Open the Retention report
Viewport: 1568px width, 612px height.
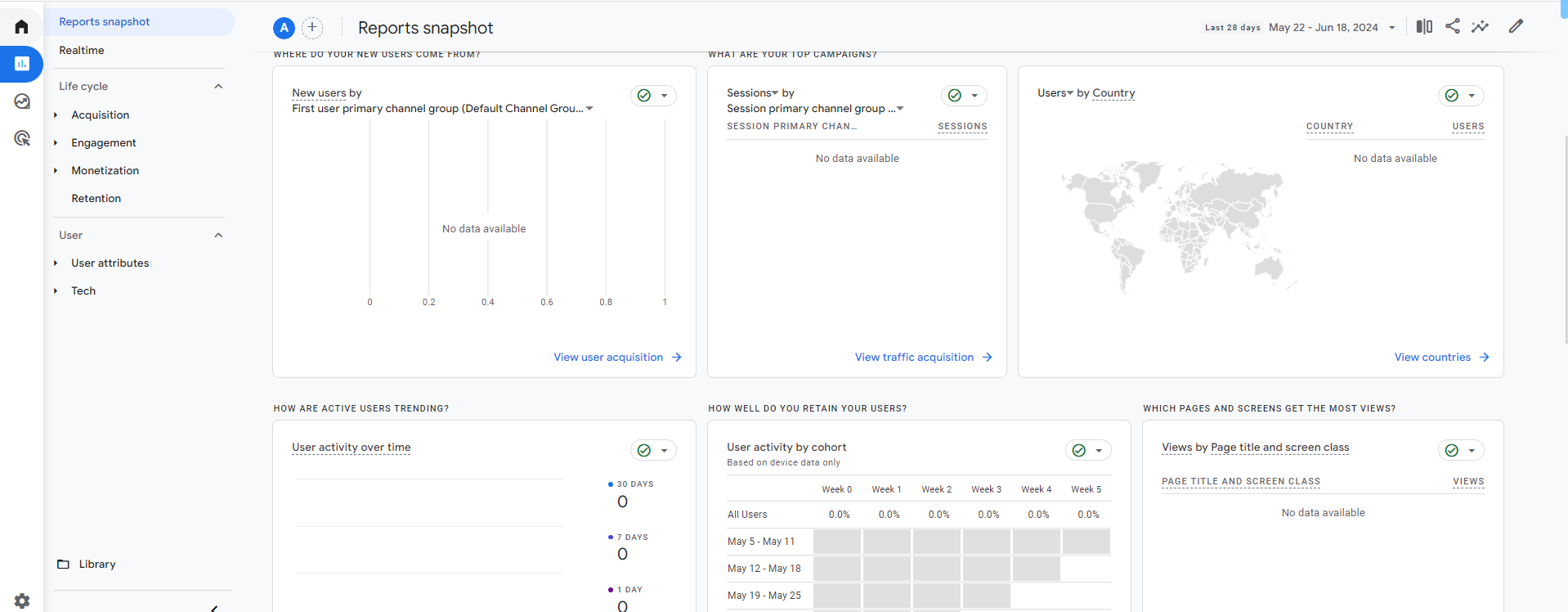coord(96,199)
